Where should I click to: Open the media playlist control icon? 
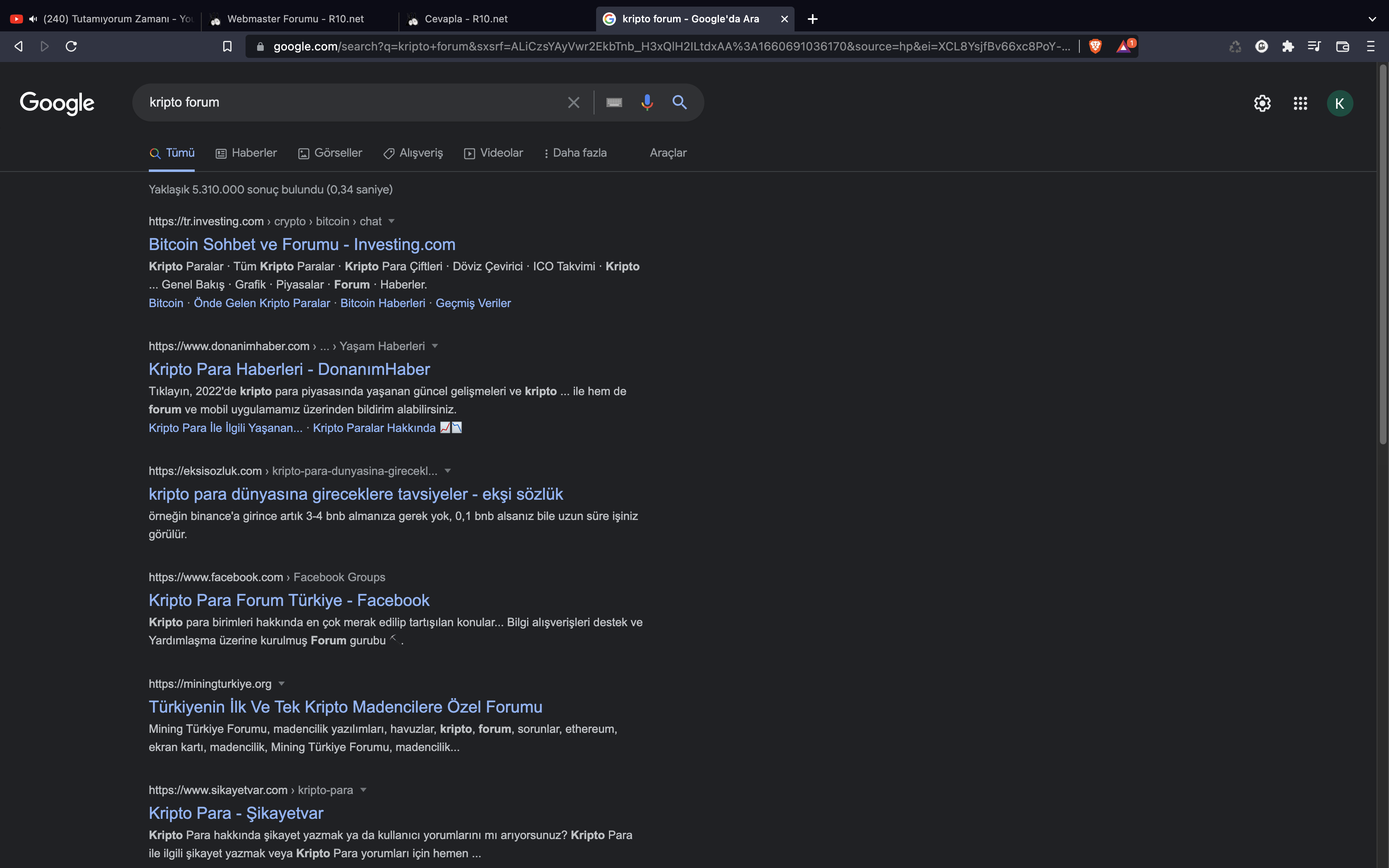point(1315,46)
